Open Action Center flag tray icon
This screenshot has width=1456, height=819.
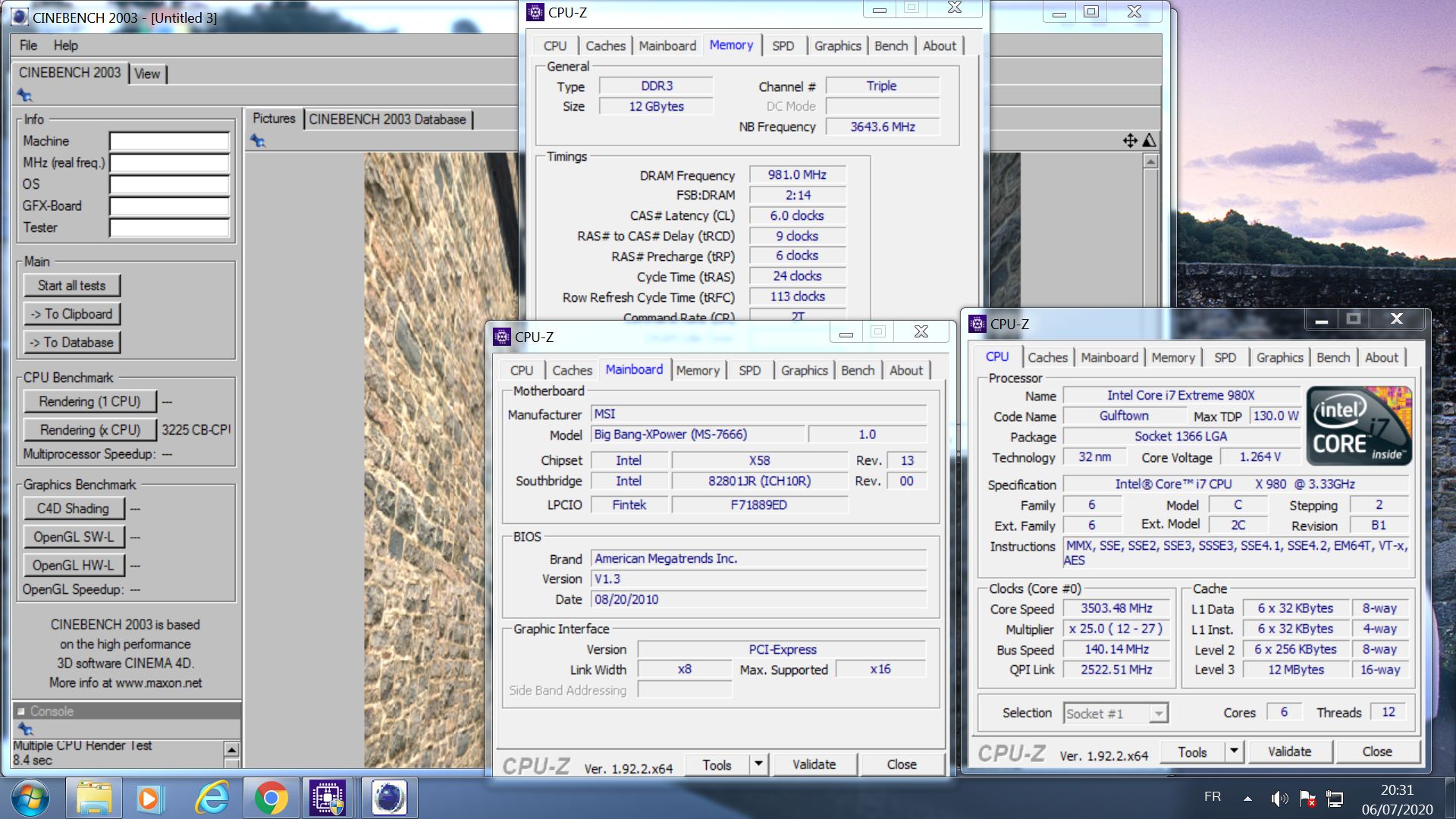(x=1307, y=798)
